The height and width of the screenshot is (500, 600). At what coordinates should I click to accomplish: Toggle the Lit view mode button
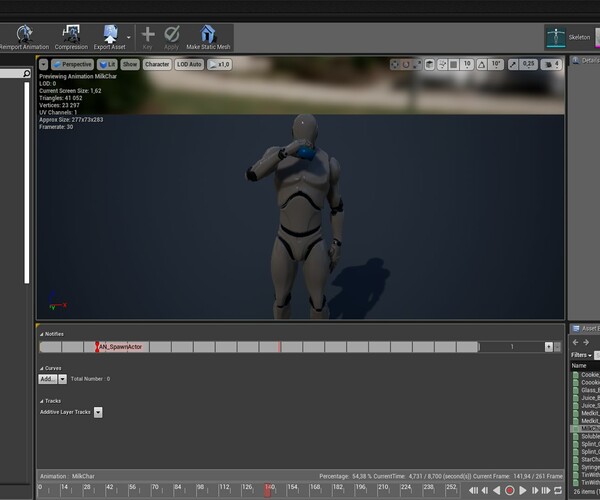106,64
